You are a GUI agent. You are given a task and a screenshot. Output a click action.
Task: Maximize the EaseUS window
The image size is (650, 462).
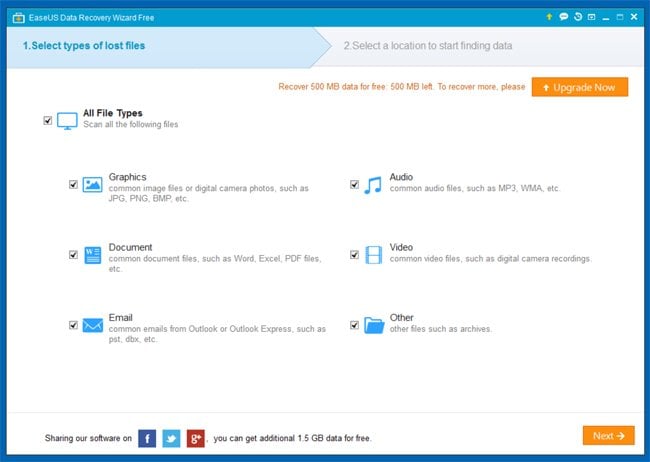(620, 17)
